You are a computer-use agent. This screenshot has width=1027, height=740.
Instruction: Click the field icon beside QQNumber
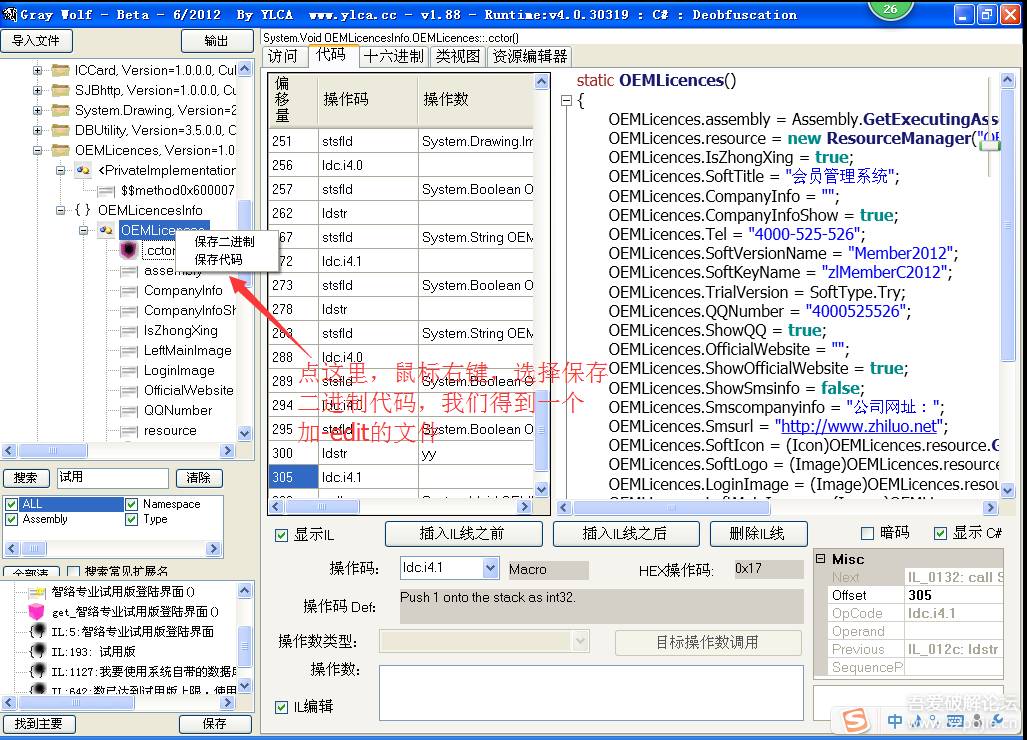[x=128, y=411]
